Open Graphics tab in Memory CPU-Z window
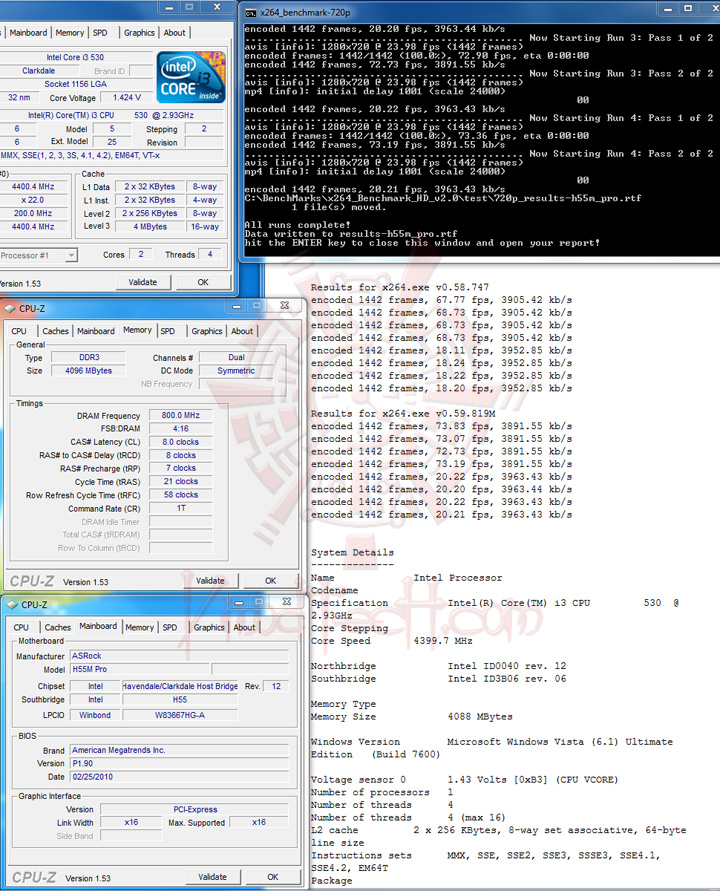720x891 pixels. pyautogui.click(x=207, y=331)
